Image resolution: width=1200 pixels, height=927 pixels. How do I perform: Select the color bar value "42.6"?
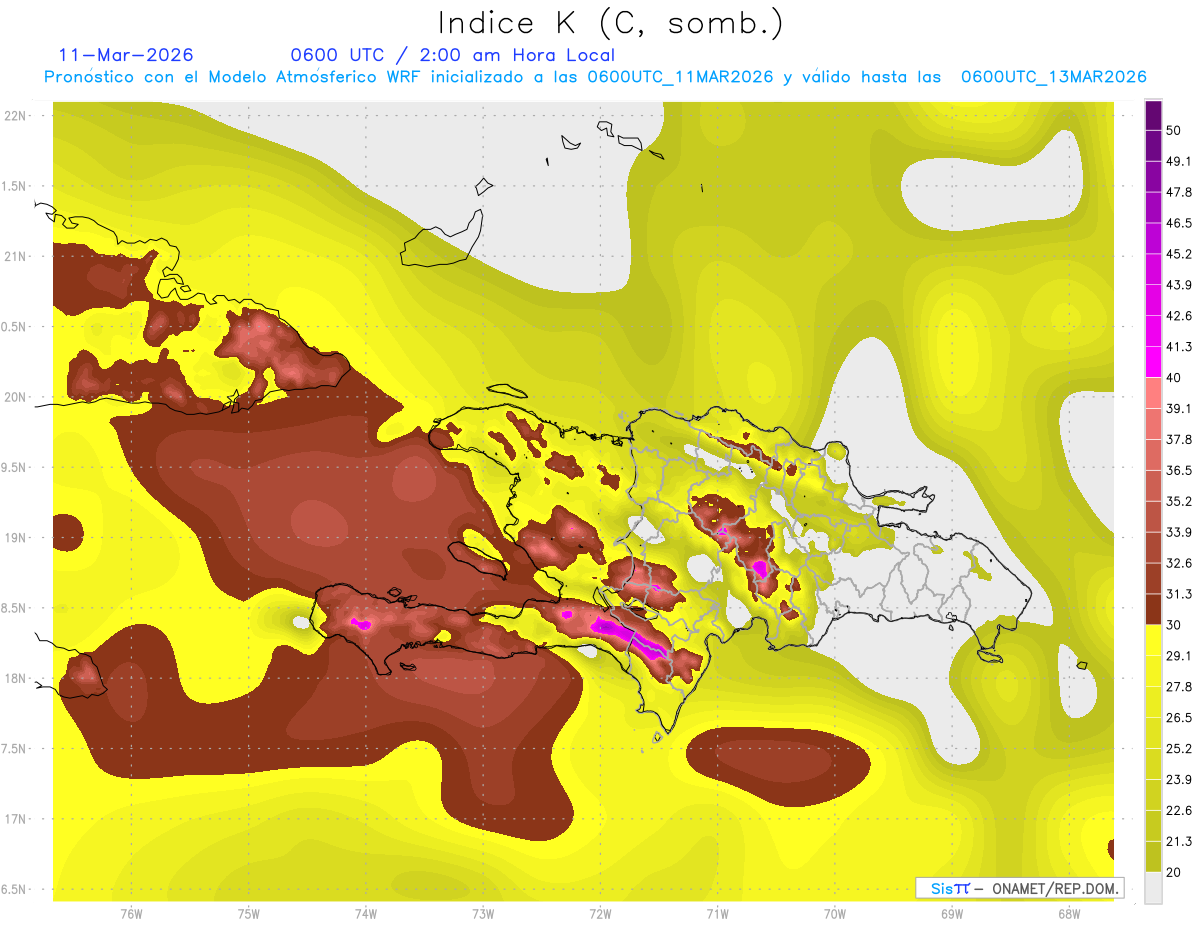coord(1178,317)
